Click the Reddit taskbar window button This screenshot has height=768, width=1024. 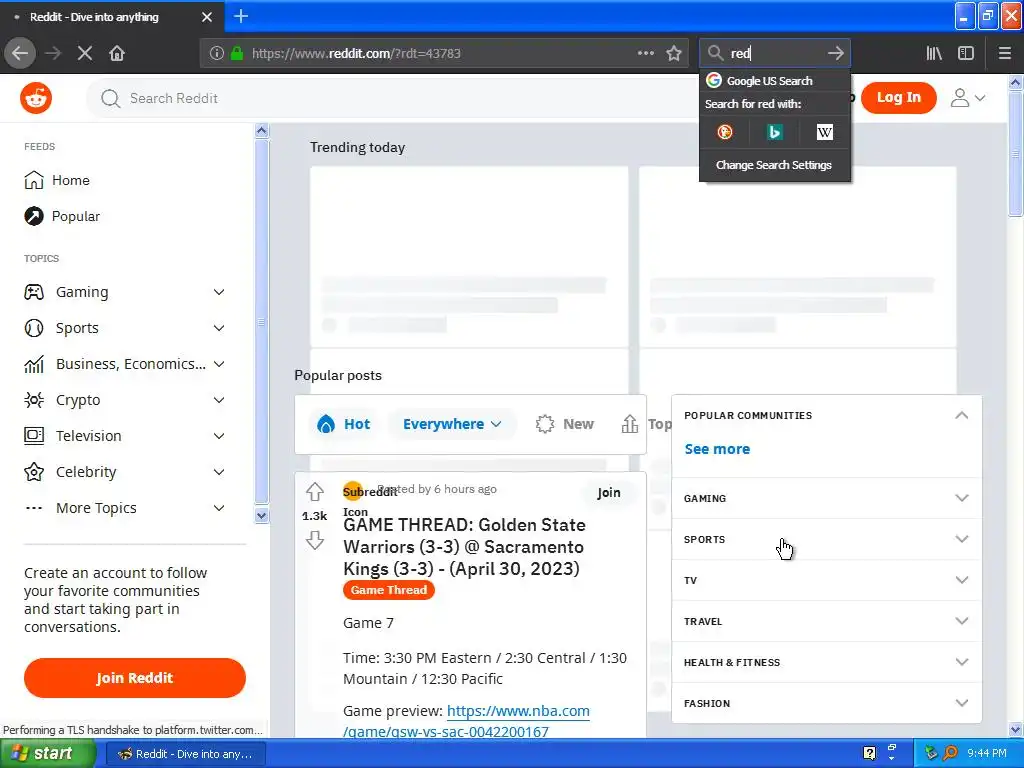pyautogui.click(x=185, y=754)
